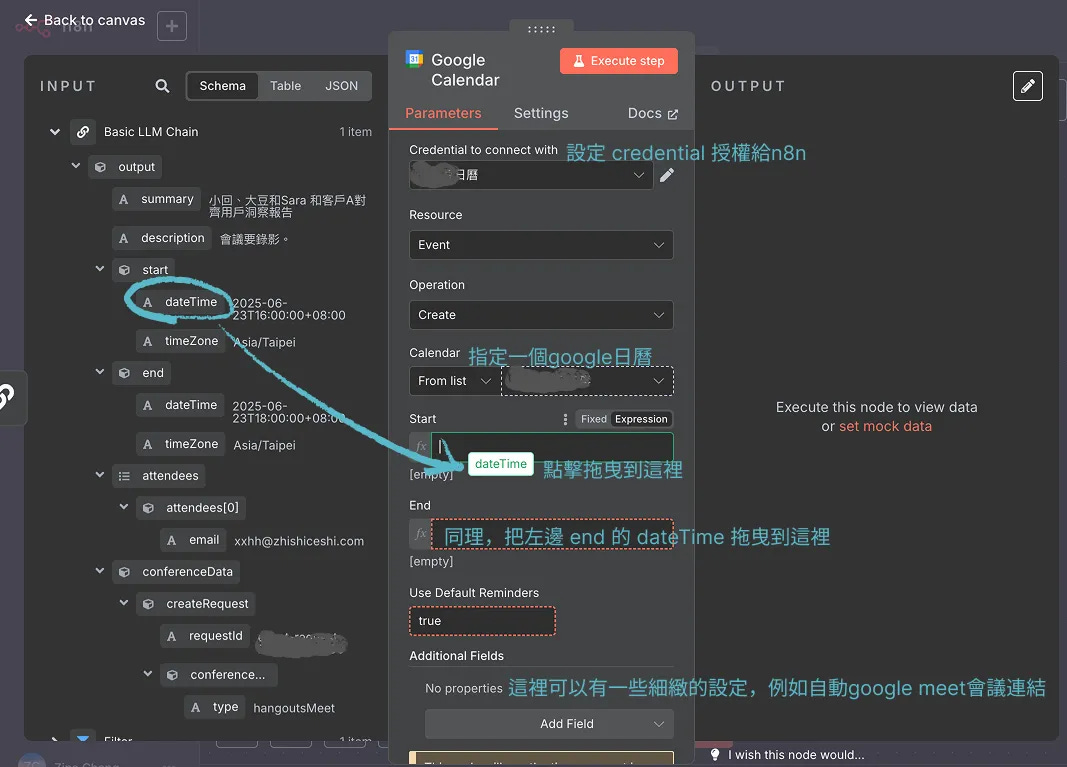The image size is (1067, 767).
Task: Click I wish this node would... link
Action: (x=796, y=755)
